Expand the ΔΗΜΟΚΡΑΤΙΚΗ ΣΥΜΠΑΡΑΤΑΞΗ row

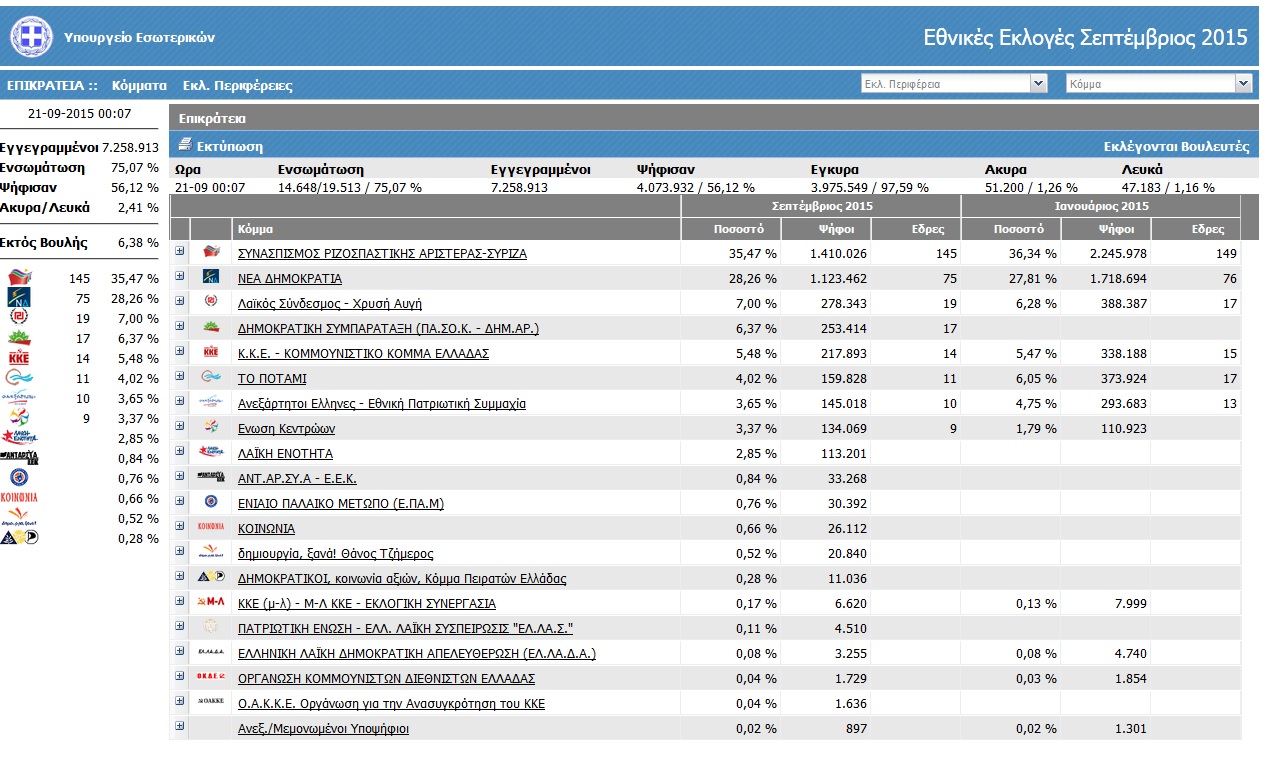coord(180,326)
